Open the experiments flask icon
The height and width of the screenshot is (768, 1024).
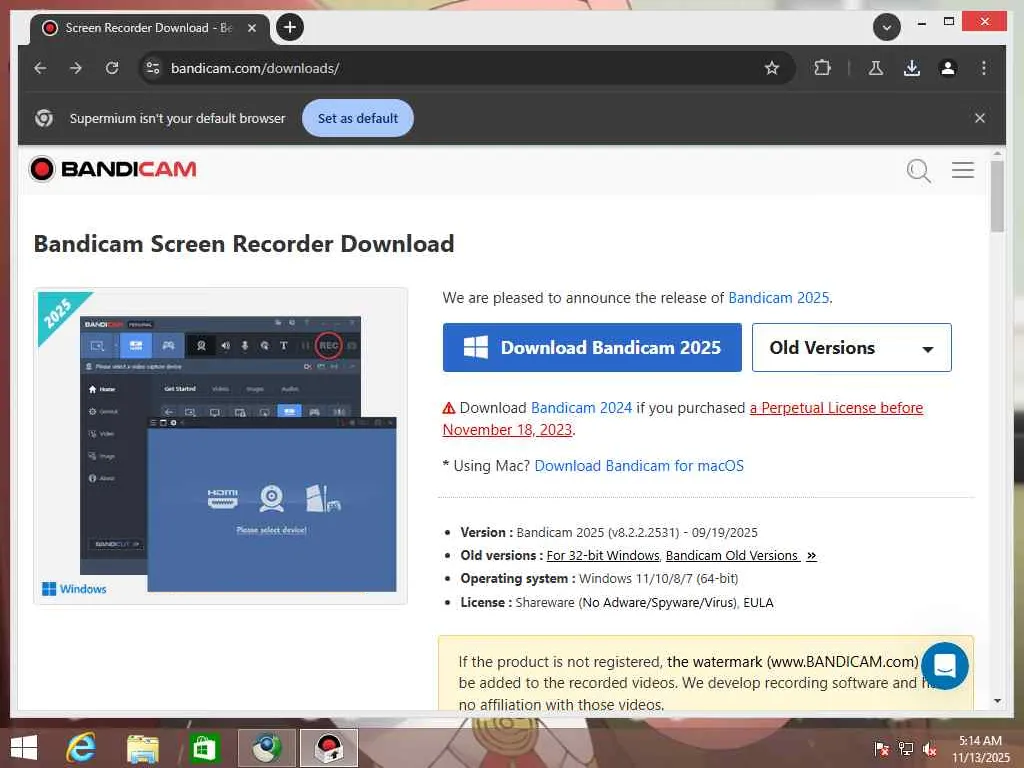click(876, 68)
